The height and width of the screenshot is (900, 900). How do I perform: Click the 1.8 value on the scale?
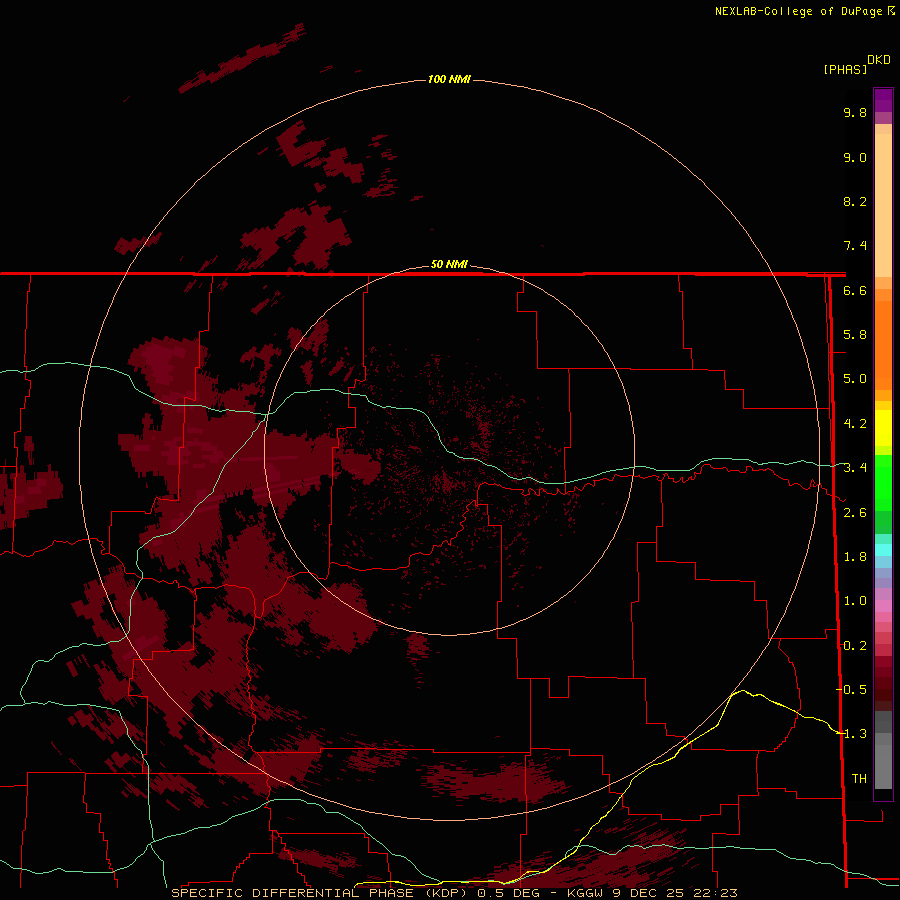[855, 557]
